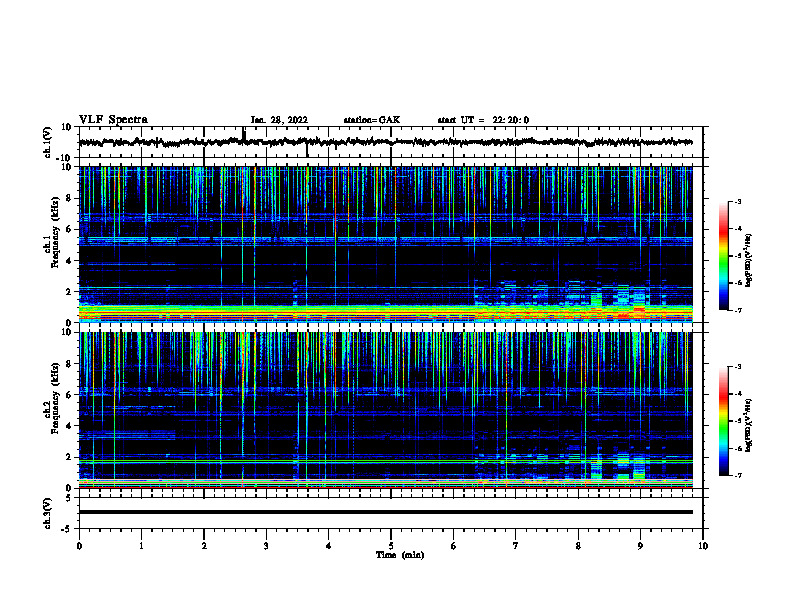Click the "Time (min)" x-axis label

400,555
